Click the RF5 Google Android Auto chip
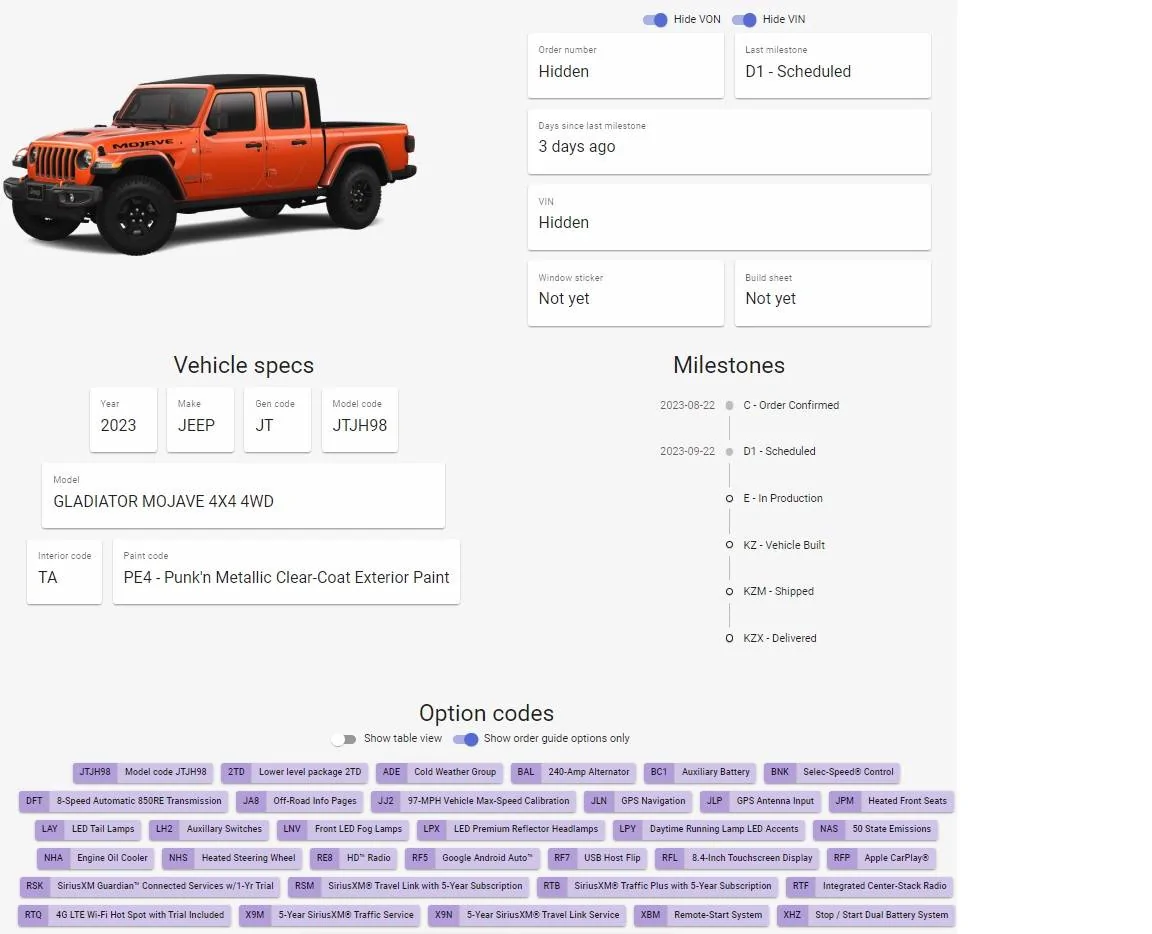 pos(472,858)
